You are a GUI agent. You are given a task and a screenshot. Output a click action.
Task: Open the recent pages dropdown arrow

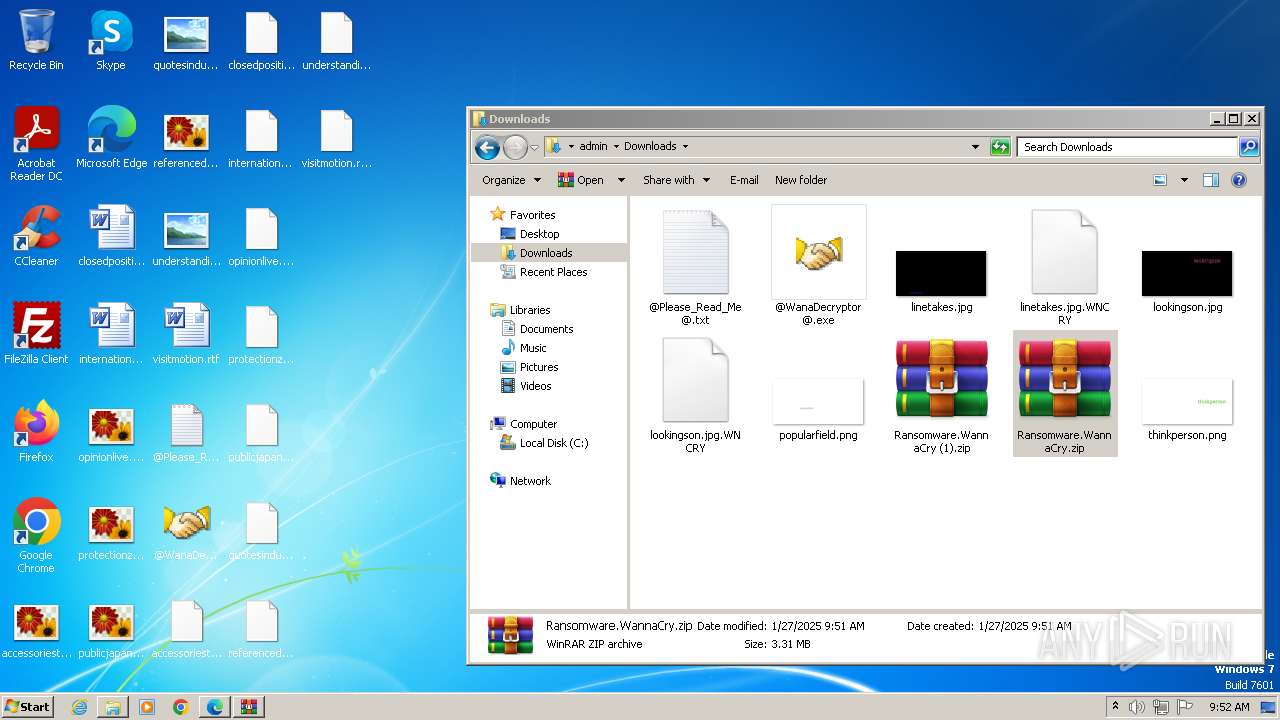coord(534,147)
